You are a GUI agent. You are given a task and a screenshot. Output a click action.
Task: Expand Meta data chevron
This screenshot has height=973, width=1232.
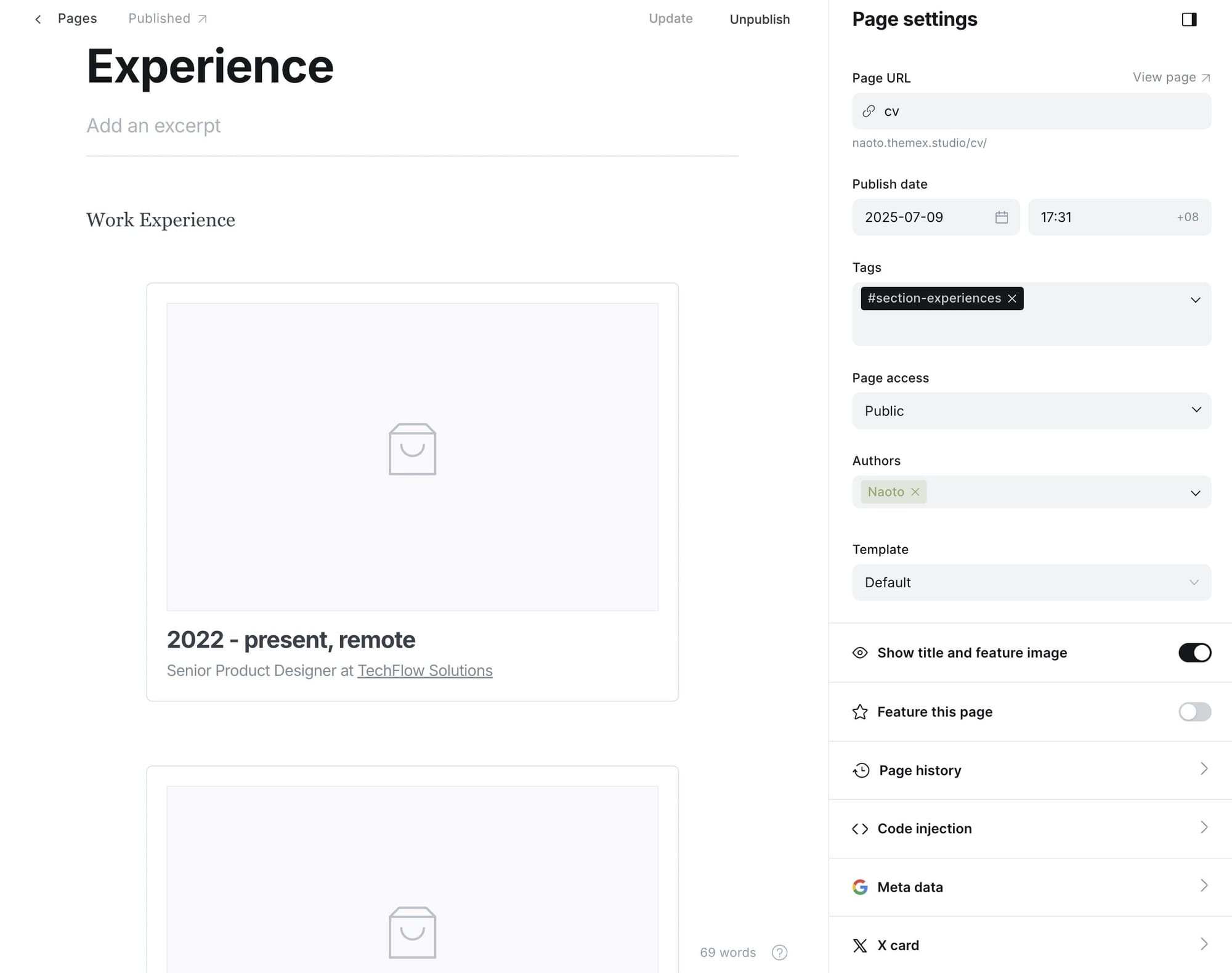[1204, 885]
